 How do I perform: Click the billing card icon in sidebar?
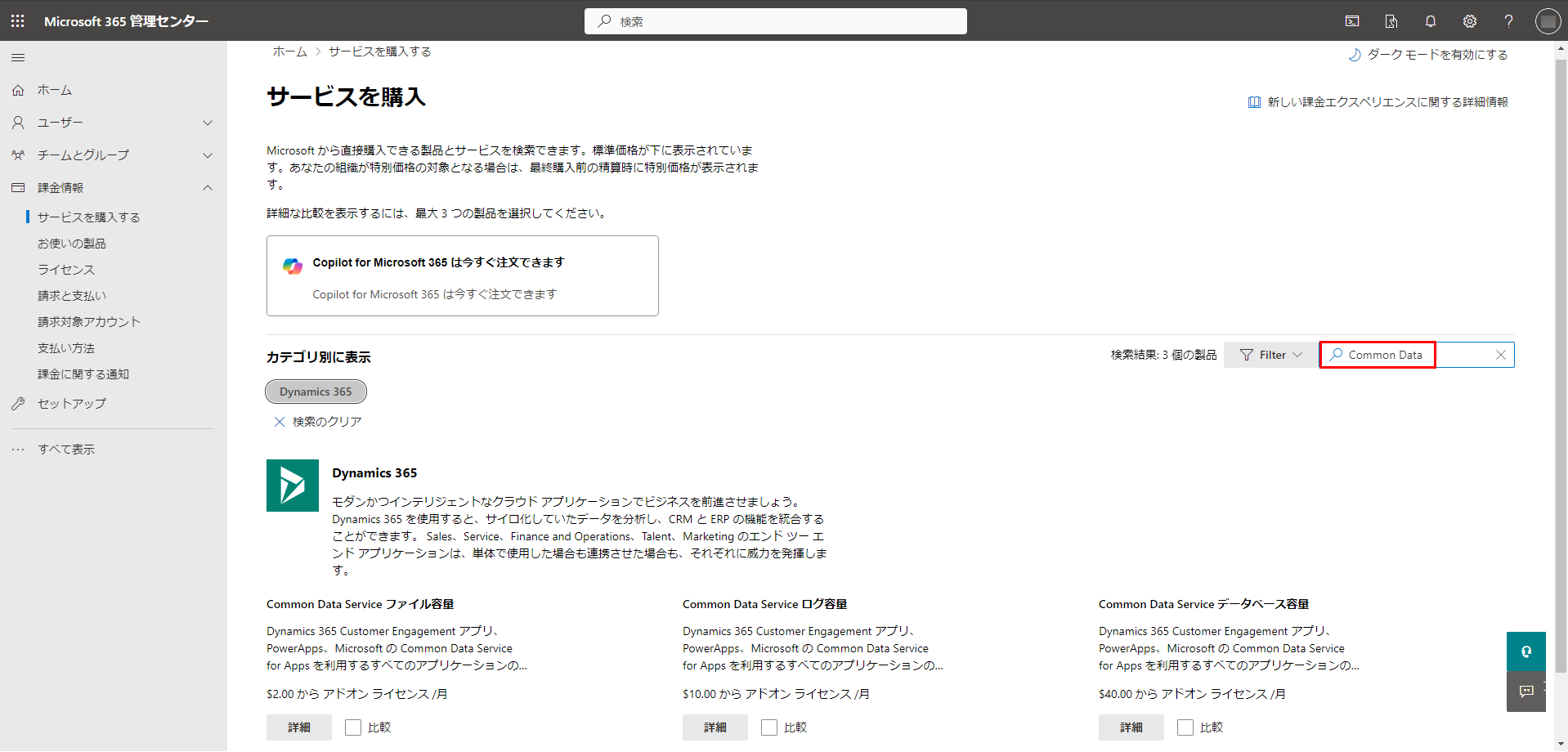click(x=18, y=187)
